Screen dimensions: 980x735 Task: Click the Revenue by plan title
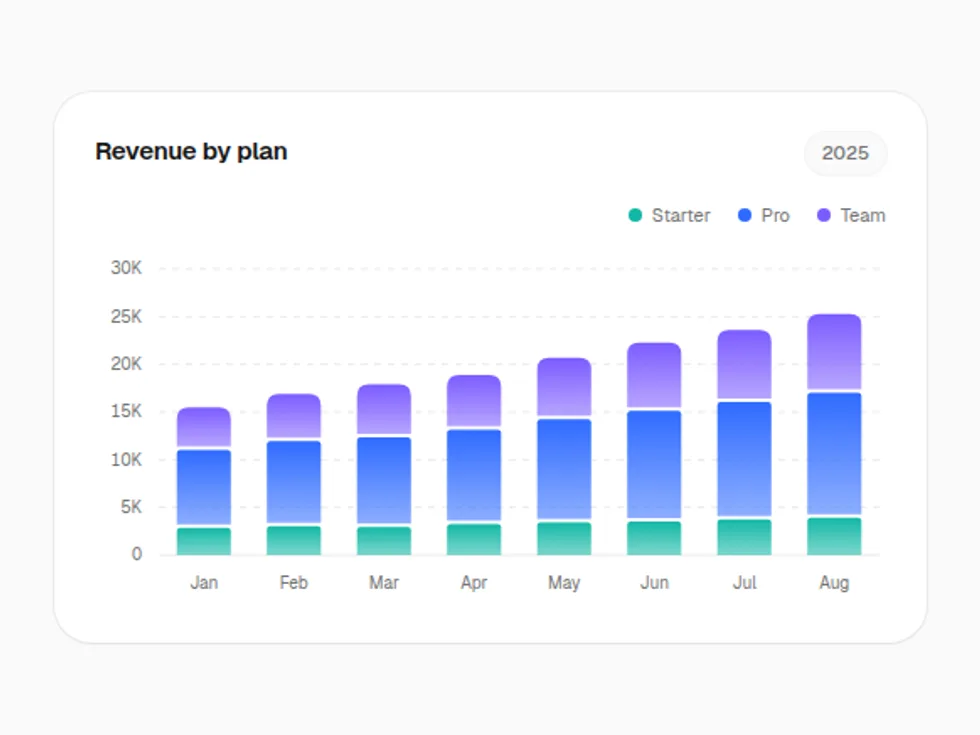191,152
